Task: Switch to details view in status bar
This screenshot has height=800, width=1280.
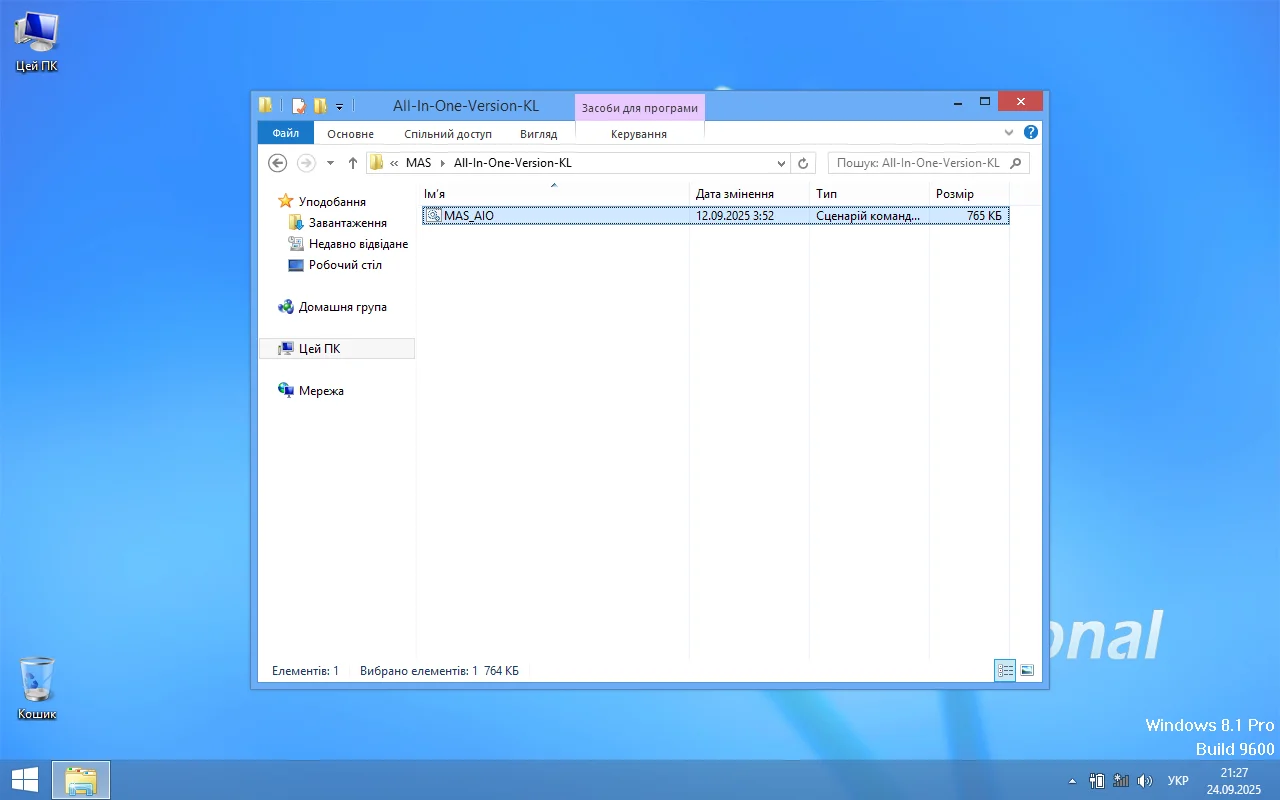Action: [x=1004, y=670]
